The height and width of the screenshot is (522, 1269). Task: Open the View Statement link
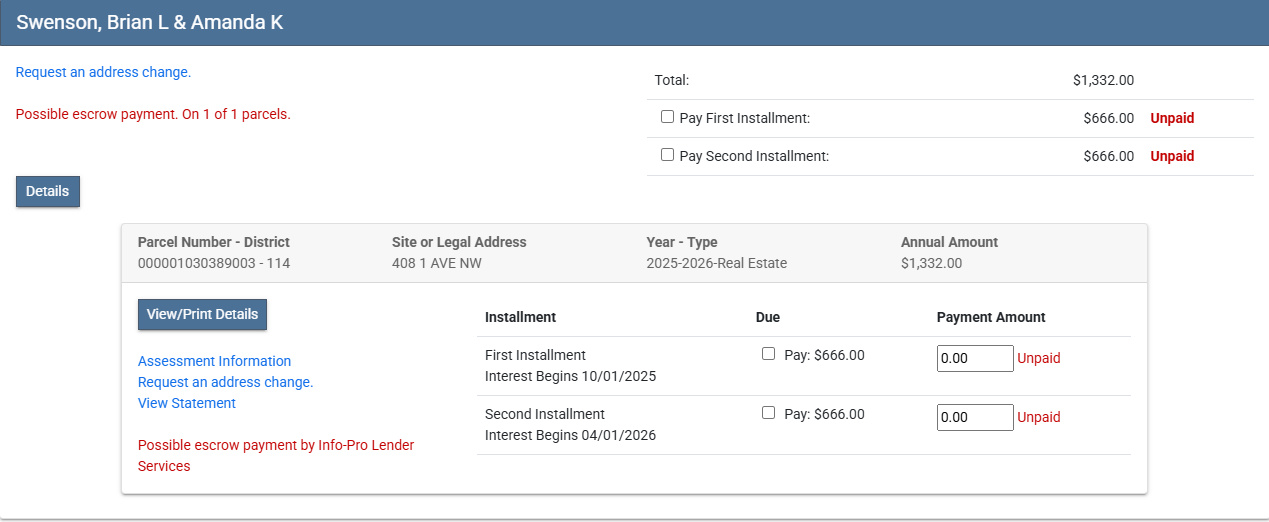tap(187, 403)
